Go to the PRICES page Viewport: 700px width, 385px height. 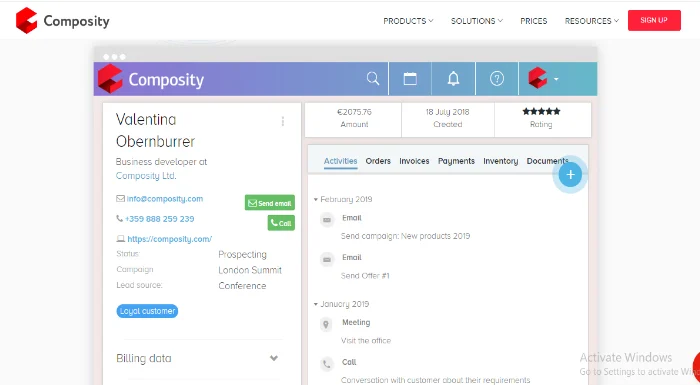point(533,21)
